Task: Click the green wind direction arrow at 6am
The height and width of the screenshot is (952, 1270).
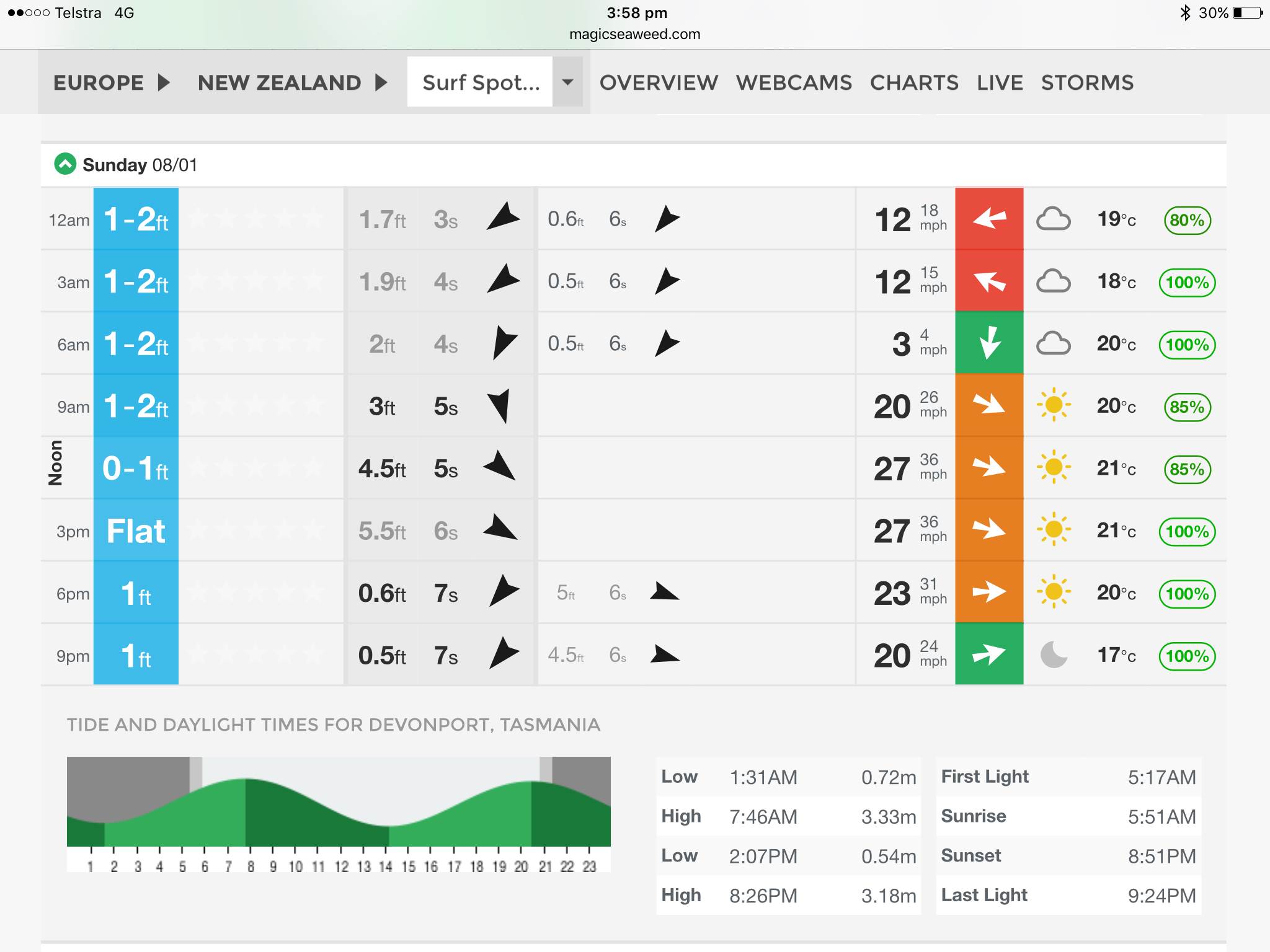Action: 989,343
